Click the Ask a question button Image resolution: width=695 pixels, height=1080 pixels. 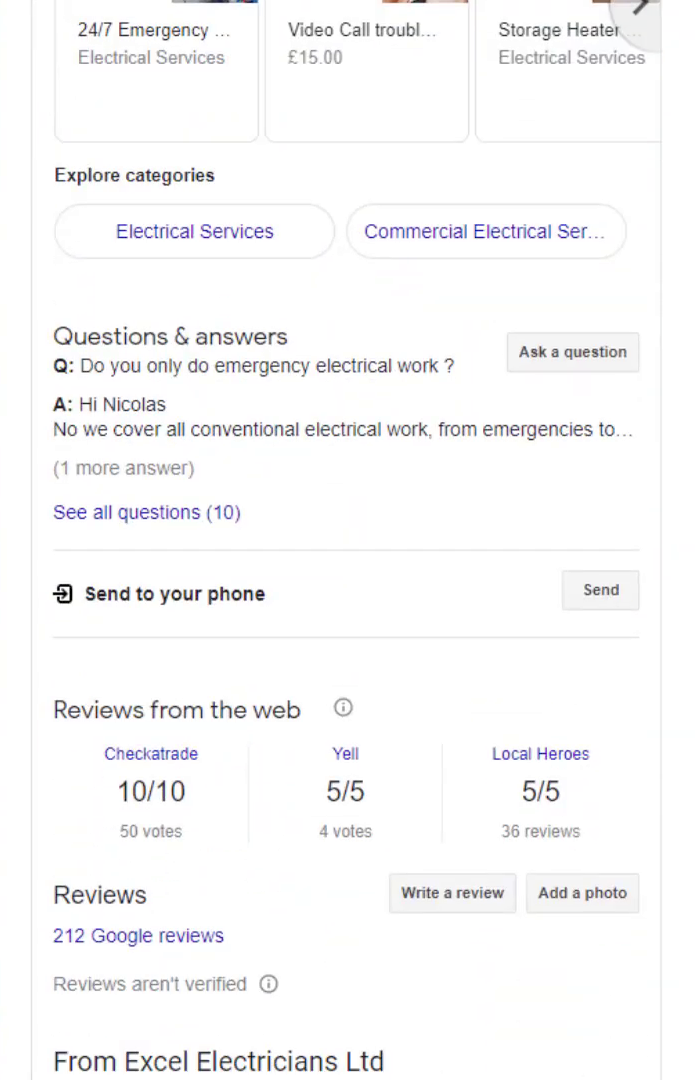coord(573,352)
